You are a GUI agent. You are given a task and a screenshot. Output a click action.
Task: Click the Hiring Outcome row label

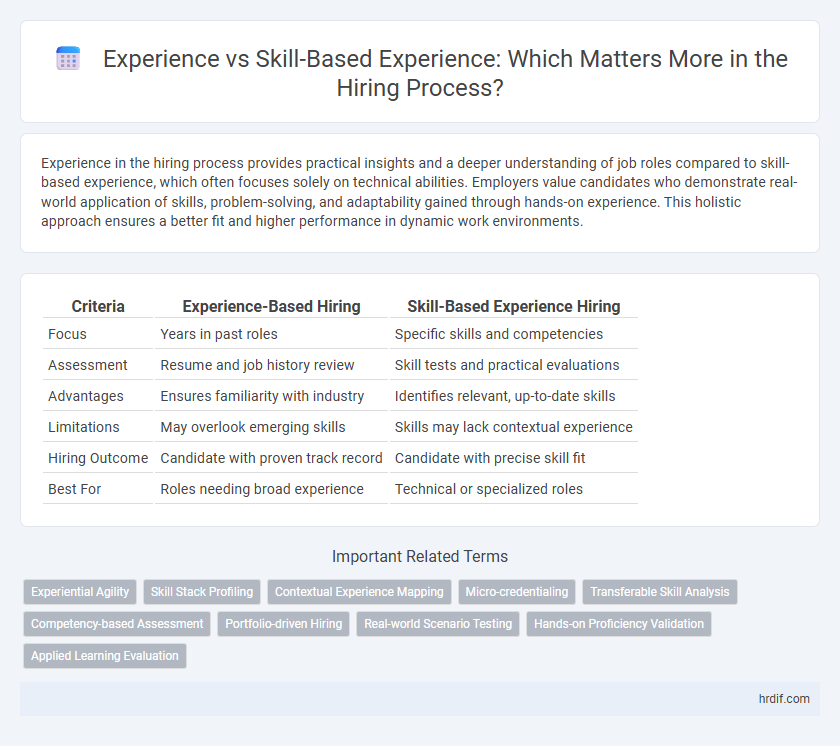[x=98, y=458]
